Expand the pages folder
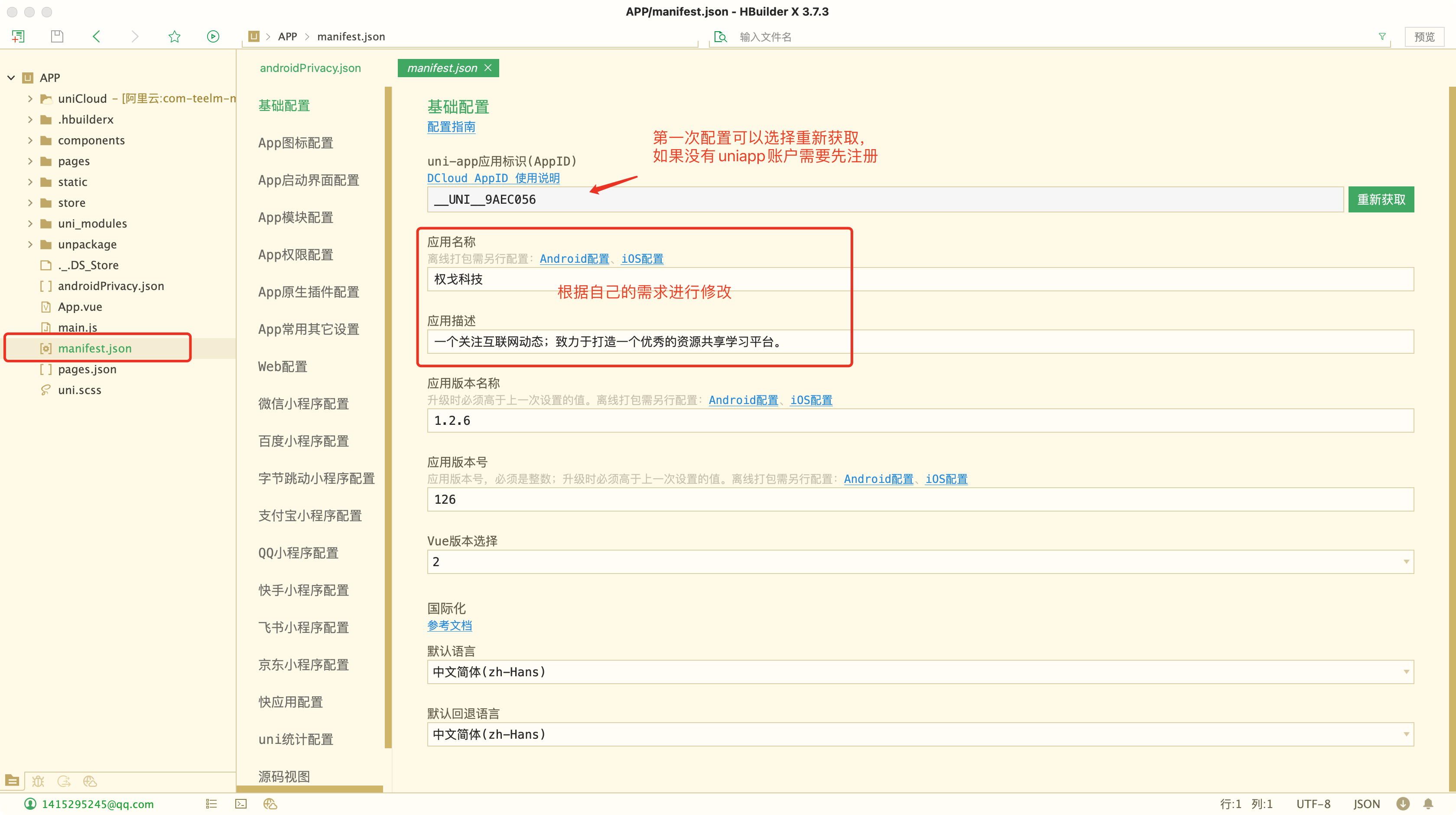 pyautogui.click(x=30, y=161)
